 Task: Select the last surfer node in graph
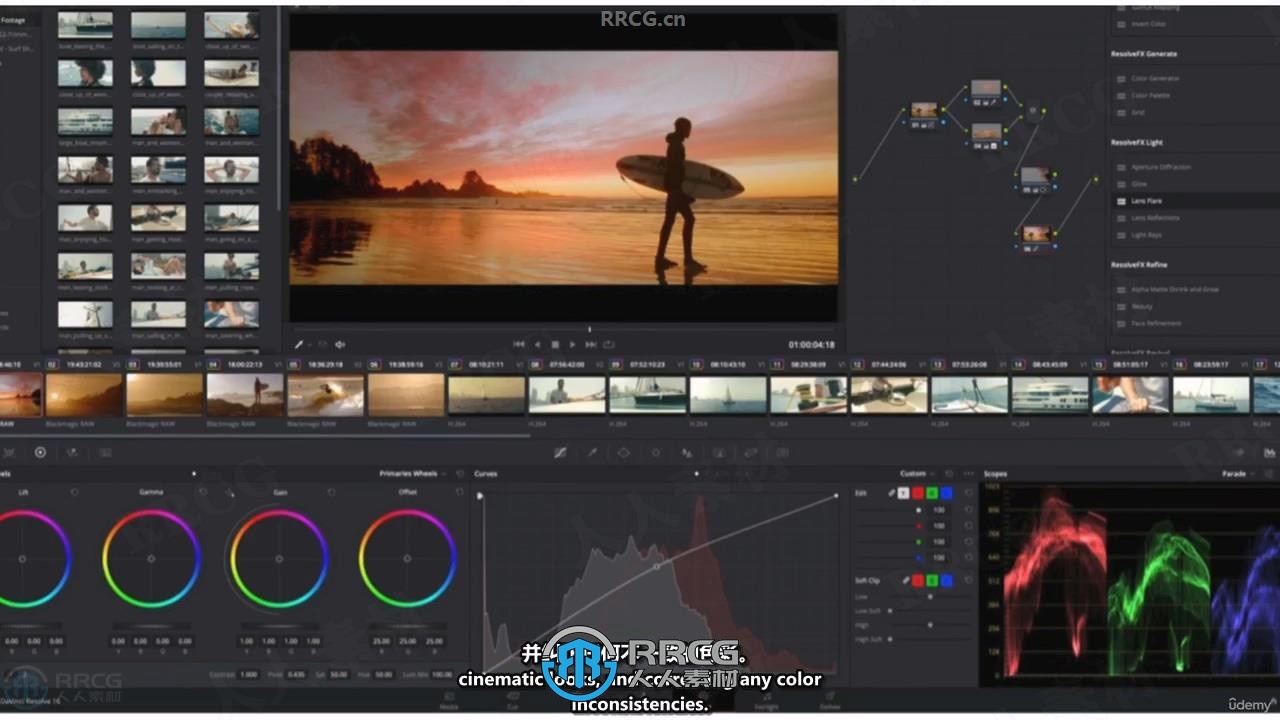[1036, 237]
